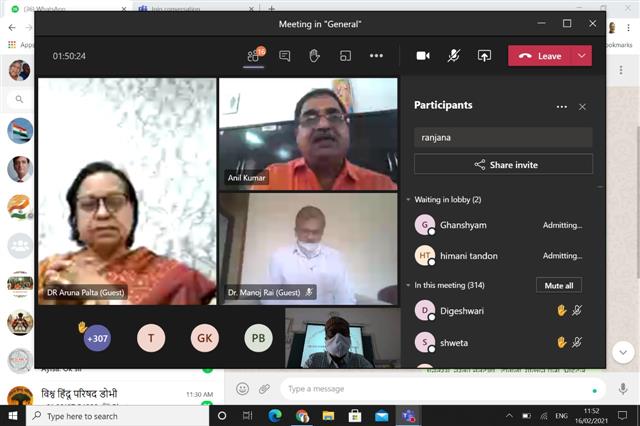640x426 pixels.
Task: Click the taskbar search box
Action: point(118,416)
